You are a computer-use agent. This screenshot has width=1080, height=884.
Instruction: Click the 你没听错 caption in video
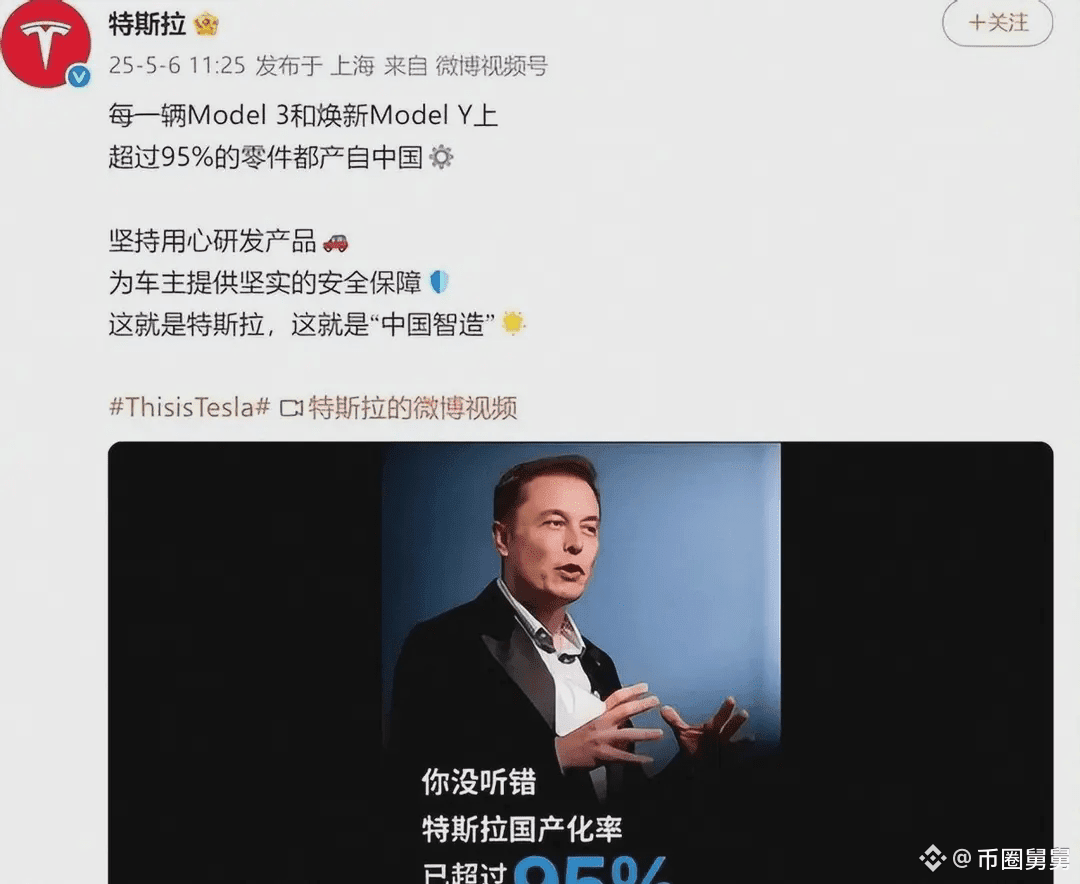tap(479, 783)
